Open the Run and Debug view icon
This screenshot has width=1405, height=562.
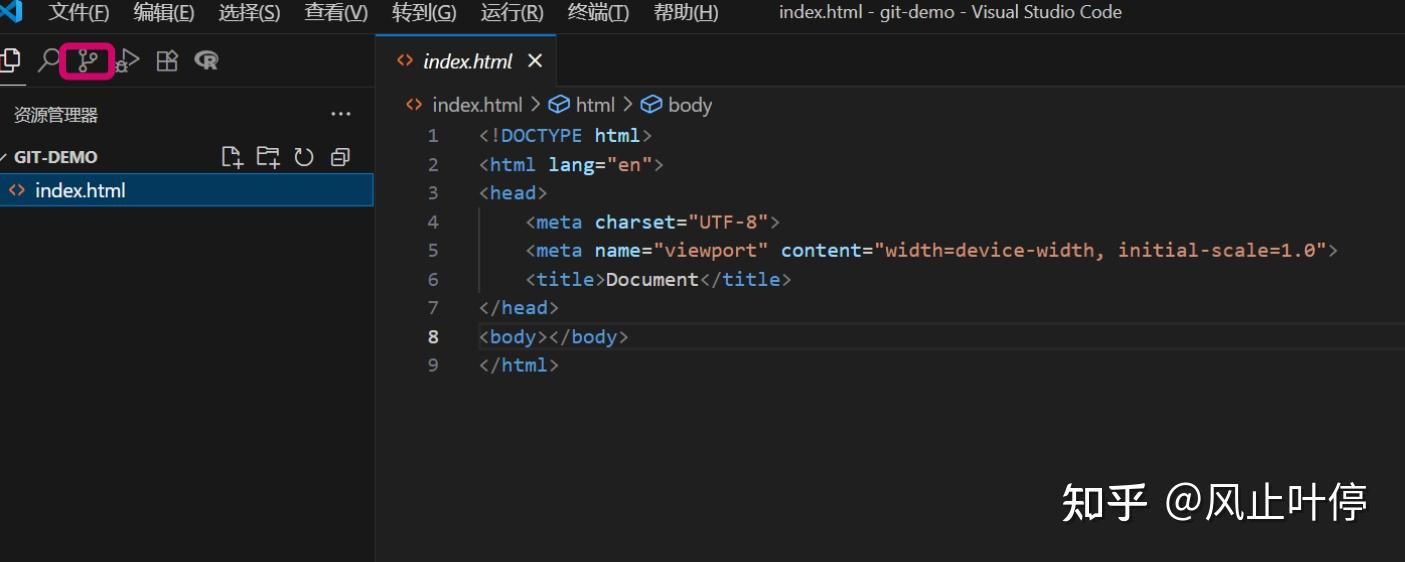[x=127, y=61]
